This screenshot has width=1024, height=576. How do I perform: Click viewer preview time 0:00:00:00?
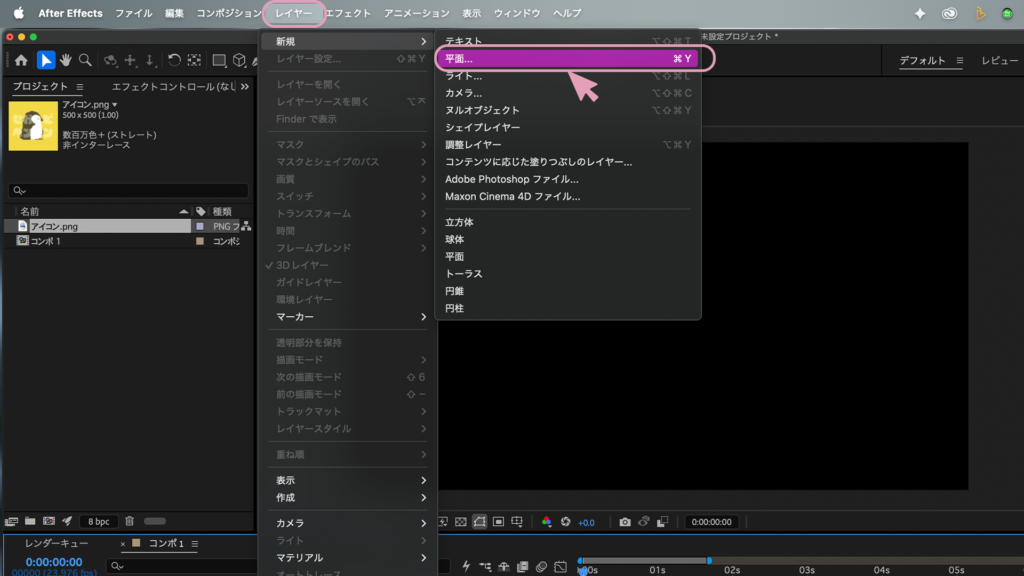[x=711, y=522]
